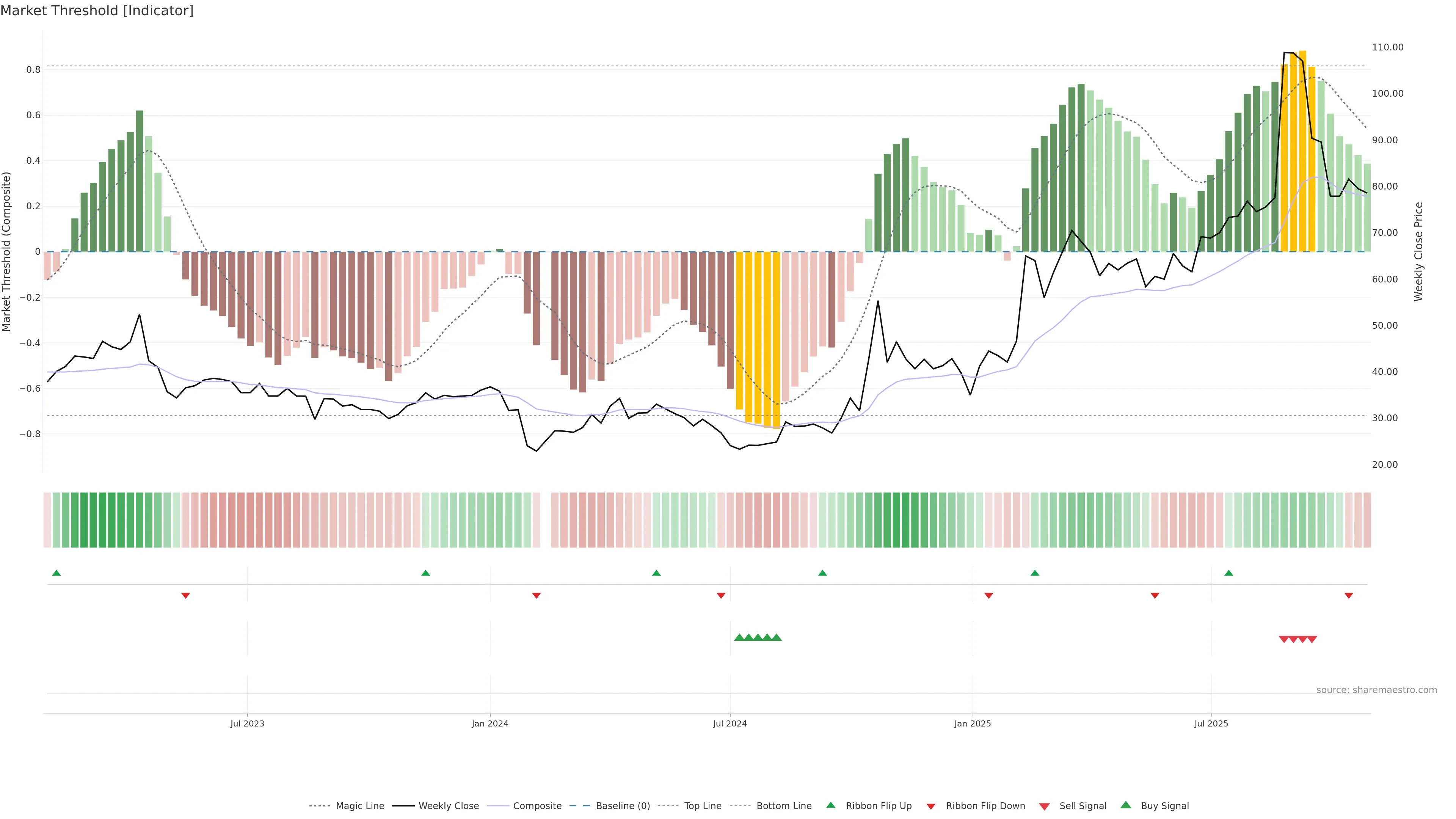
Task: Hide the Composite legend entry
Action: click(x=537, y=805)
